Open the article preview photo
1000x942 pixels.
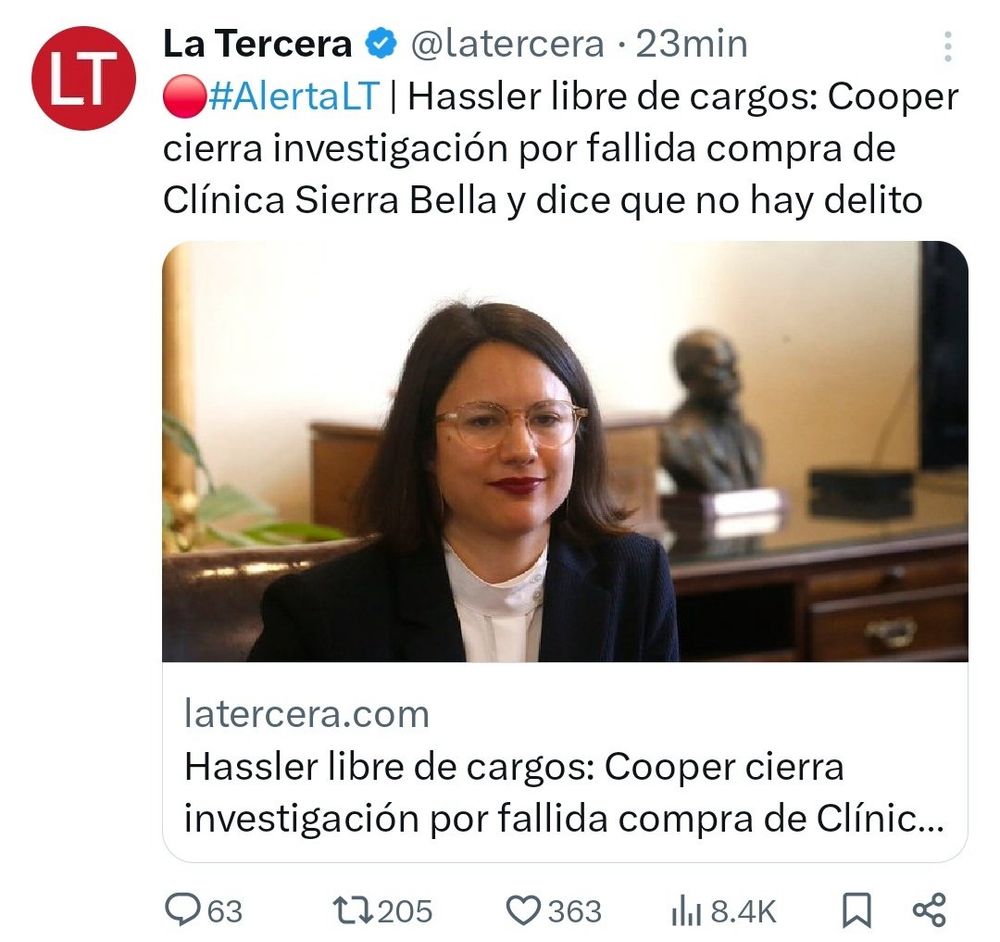click(x=565, y=451)
